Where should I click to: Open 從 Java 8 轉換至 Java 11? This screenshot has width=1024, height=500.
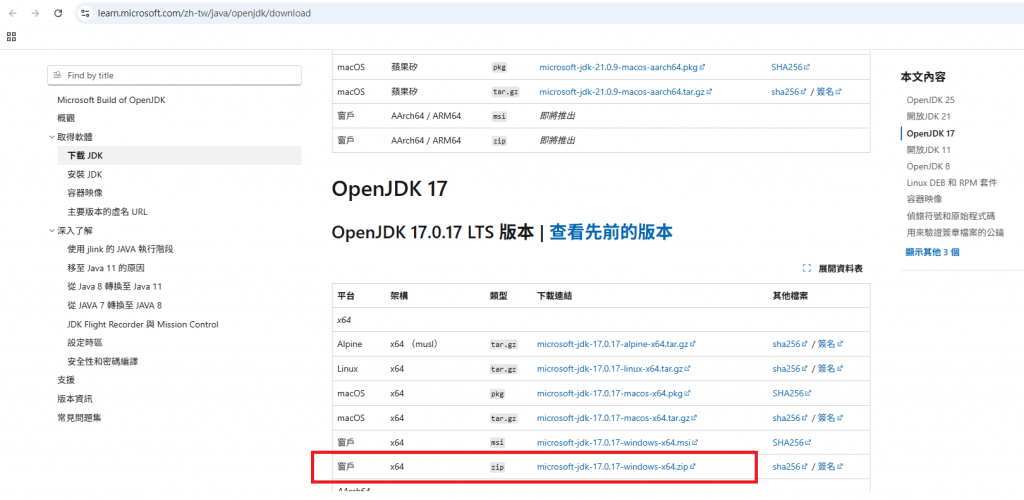click(x=114, y=286)
